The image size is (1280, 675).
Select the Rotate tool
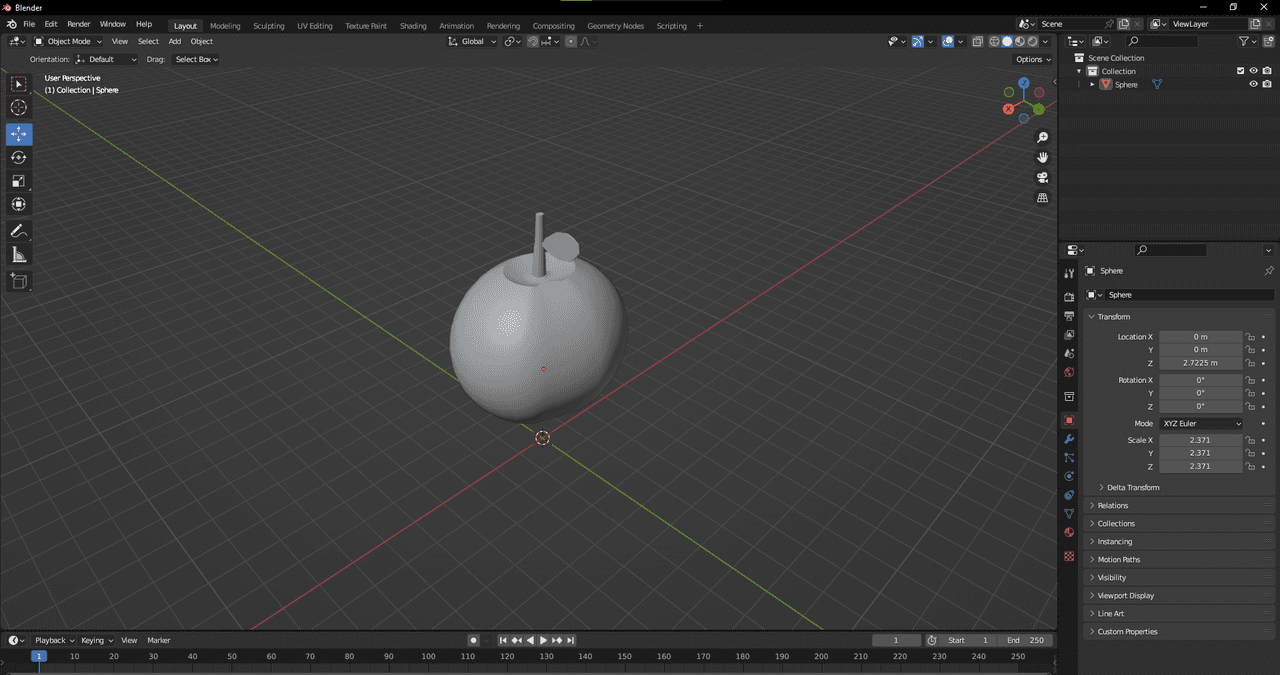pyautogui.click(x=19, y=158)
